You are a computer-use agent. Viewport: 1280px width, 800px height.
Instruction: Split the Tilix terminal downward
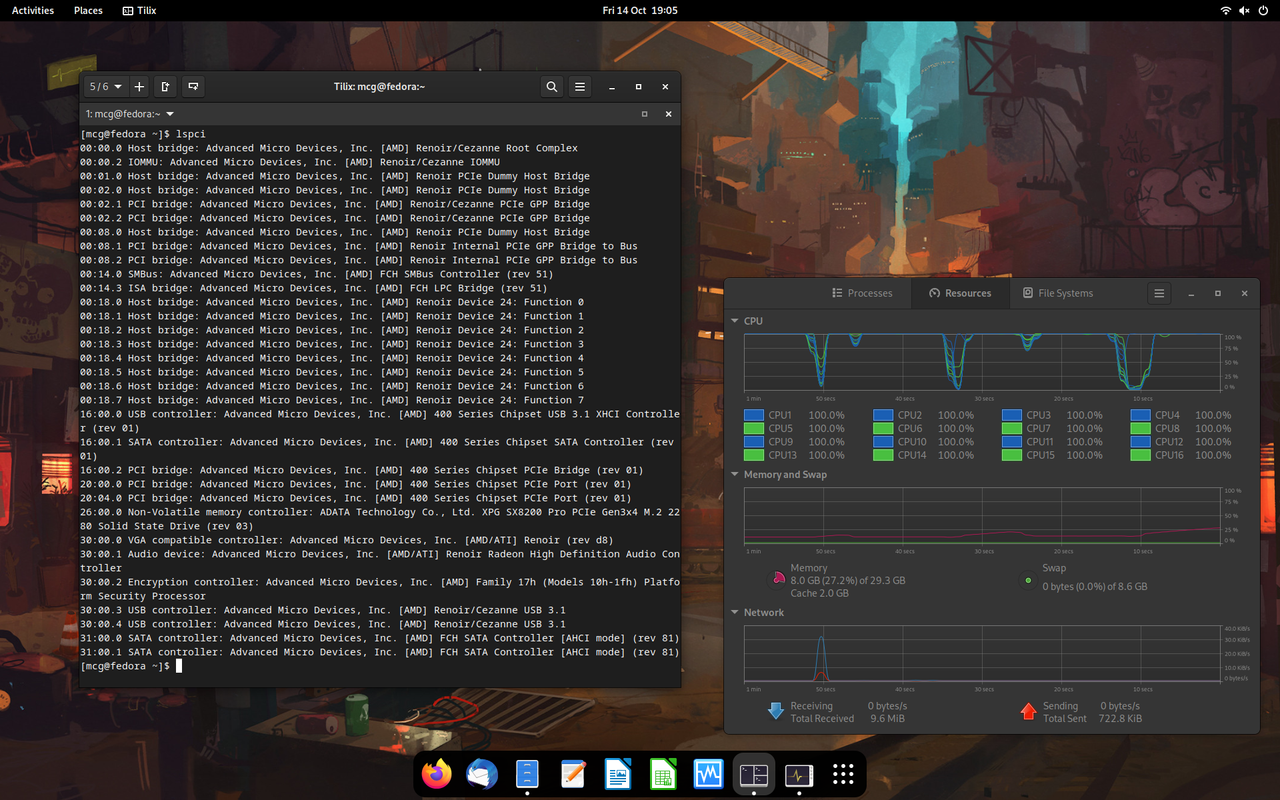(192, 86)
